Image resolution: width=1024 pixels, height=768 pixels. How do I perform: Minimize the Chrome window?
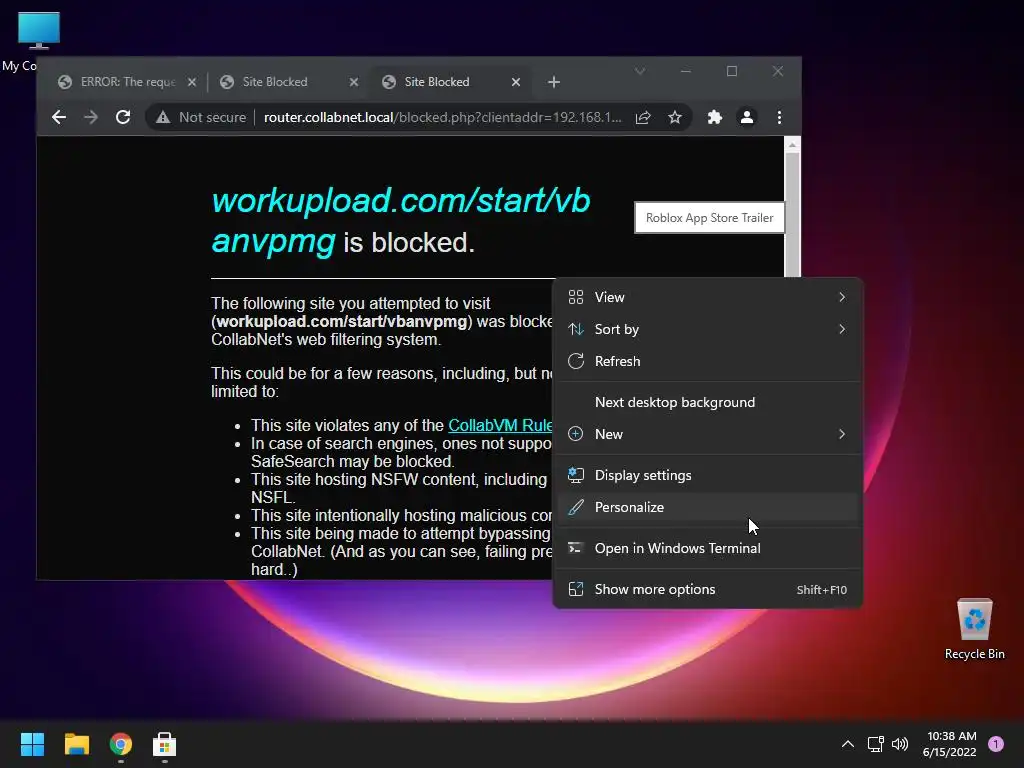pyautogui.click(x=686, y=71)
